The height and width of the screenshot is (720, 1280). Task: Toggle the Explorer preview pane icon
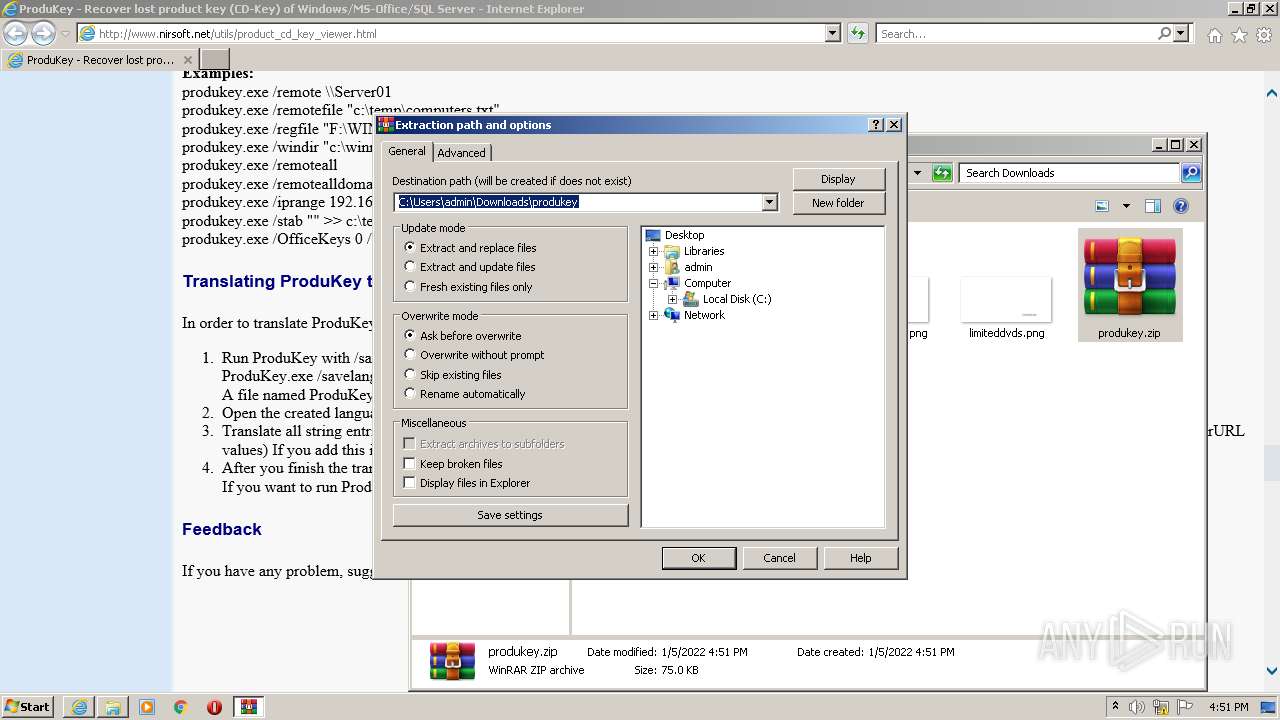point(1152,206)
